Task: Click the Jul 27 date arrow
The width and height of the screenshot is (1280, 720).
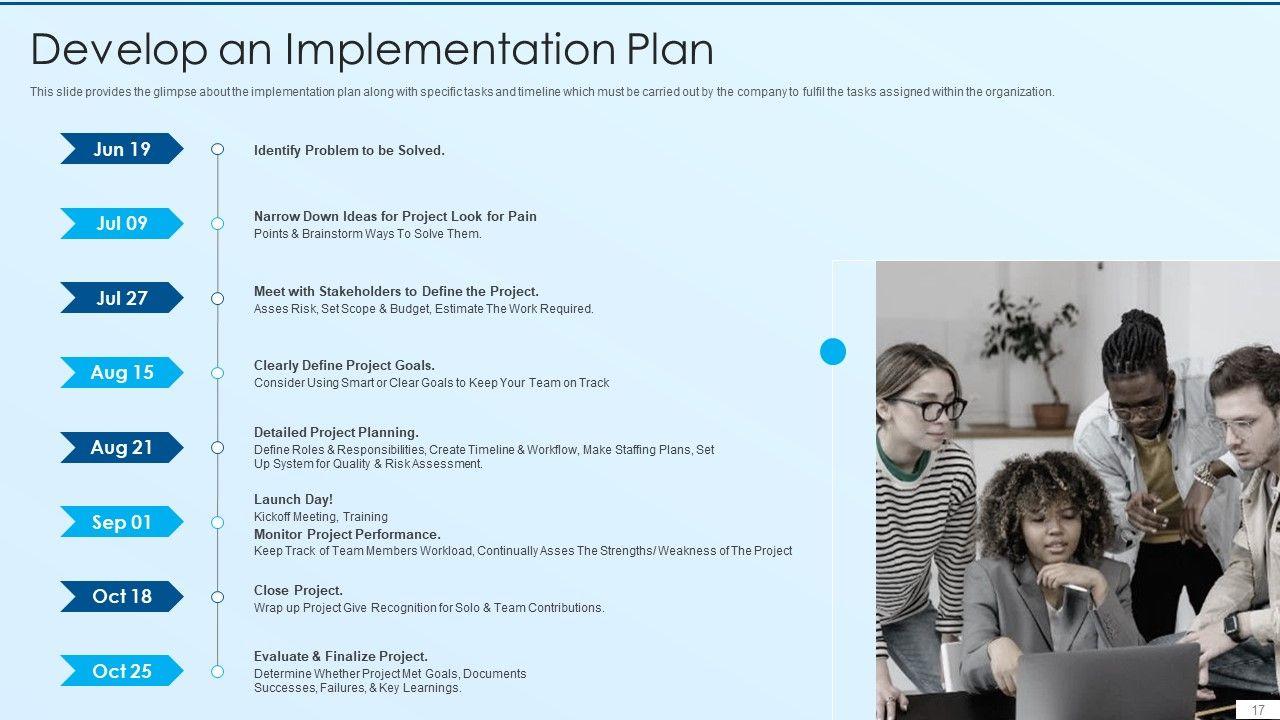Action: point(122,298)
